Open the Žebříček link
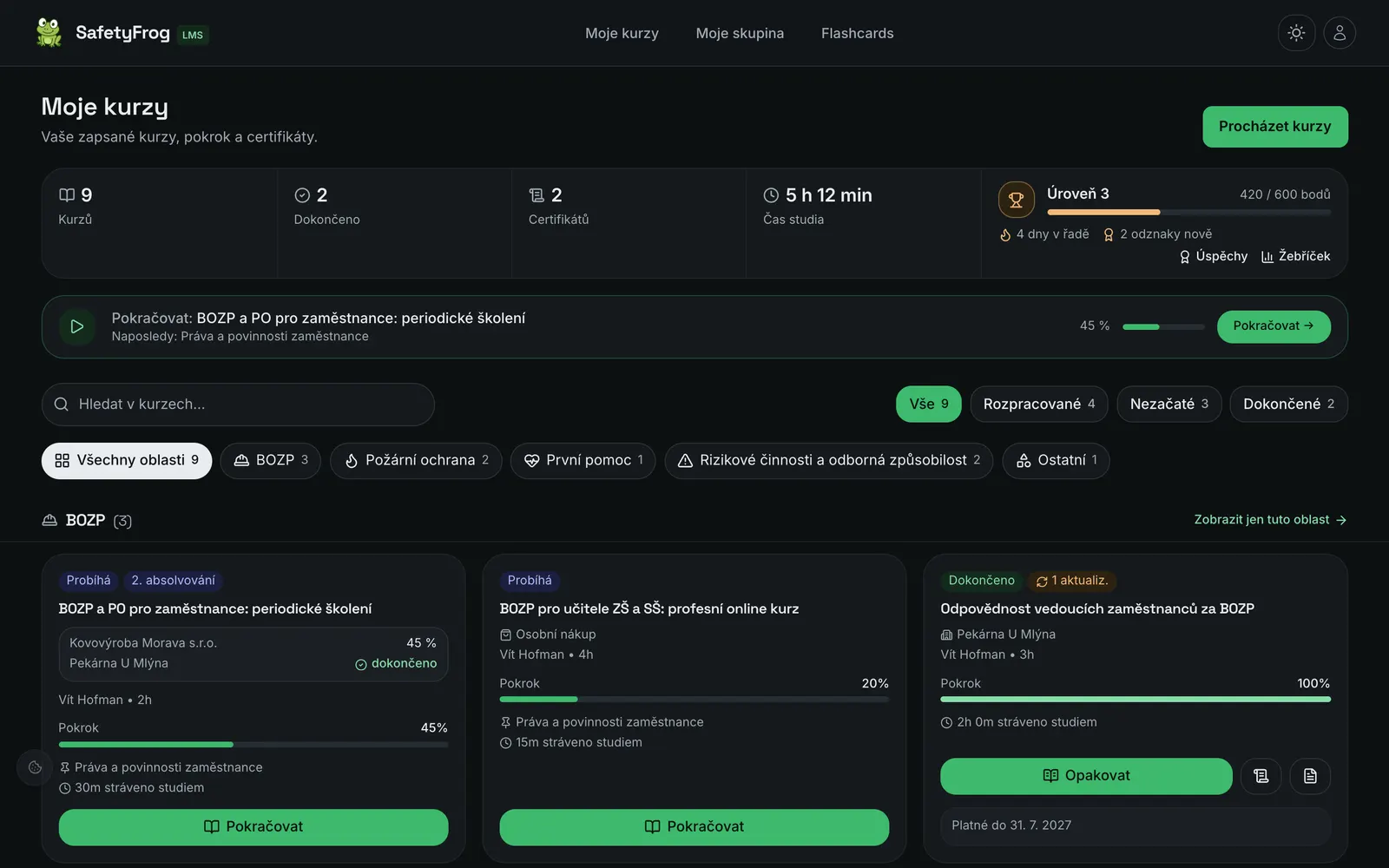Image resolution: width=1389 pixels, height=868 pixels. (x=1295, y=256)
